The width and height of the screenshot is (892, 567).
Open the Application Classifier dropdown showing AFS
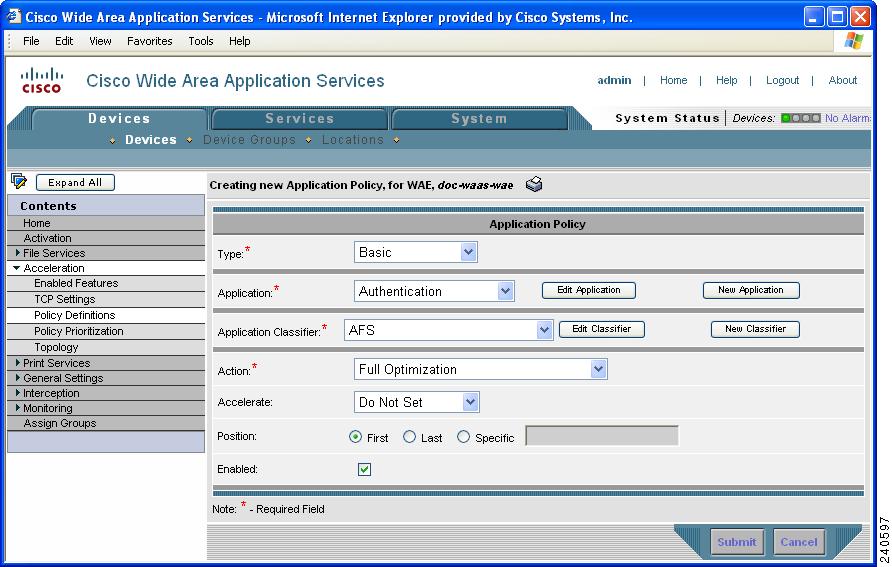448,330
